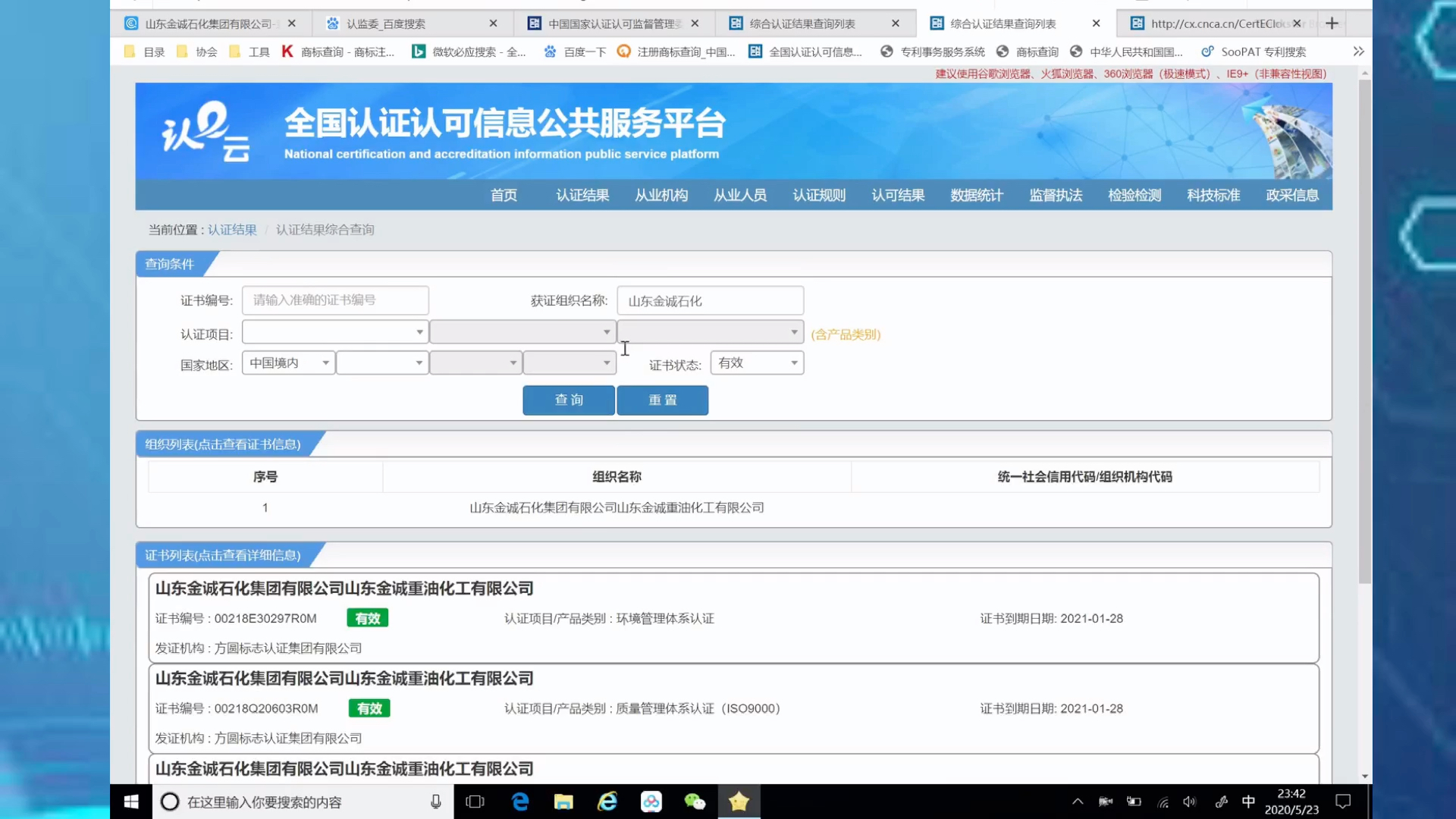Image resolution: width=1456 pixels, height=819 pixels.
Task: Click the star browser icon in taskbar
Action: tap(739, 802)
